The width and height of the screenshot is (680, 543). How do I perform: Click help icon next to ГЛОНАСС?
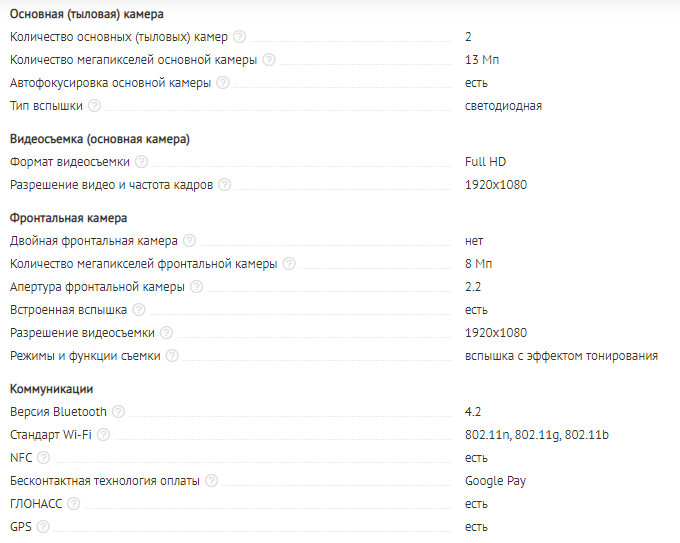tap(74, 504)
